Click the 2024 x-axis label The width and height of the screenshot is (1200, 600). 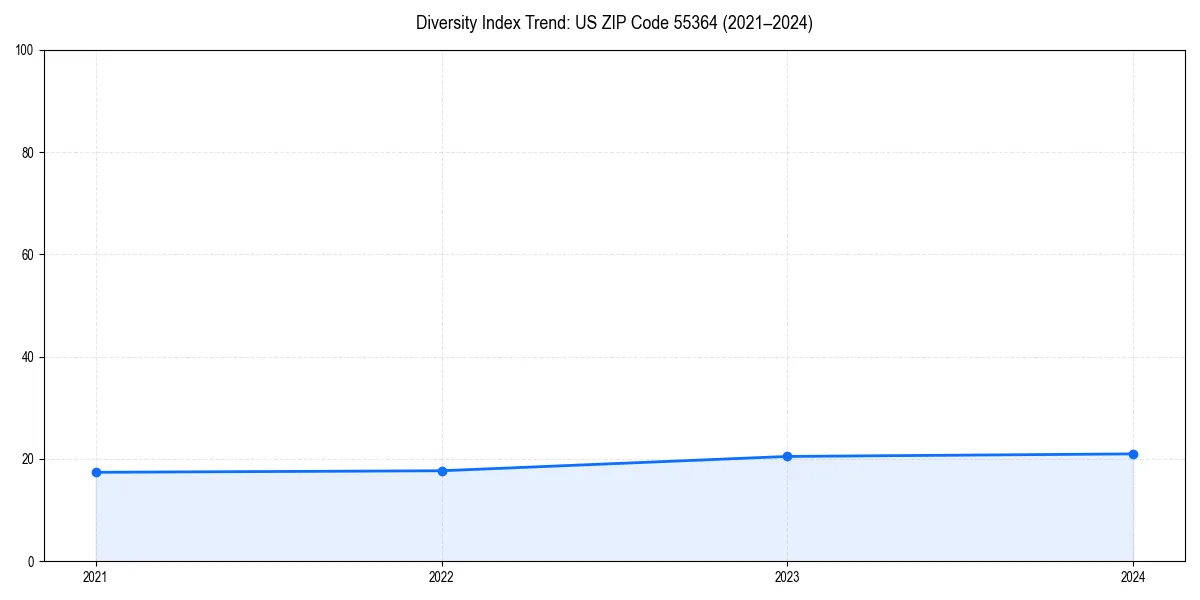pyautogui.click(x=1133, y=577)
